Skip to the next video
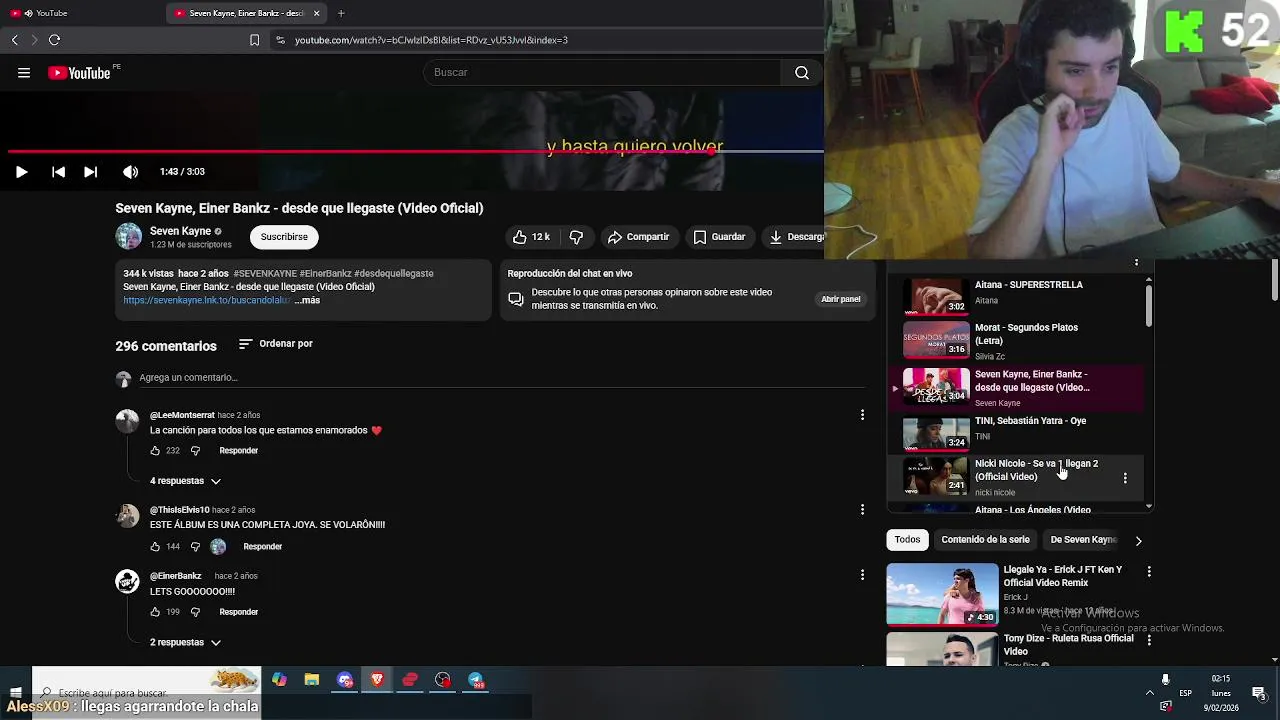Viewport: 1280px width, 720px height. coord(90,172)
